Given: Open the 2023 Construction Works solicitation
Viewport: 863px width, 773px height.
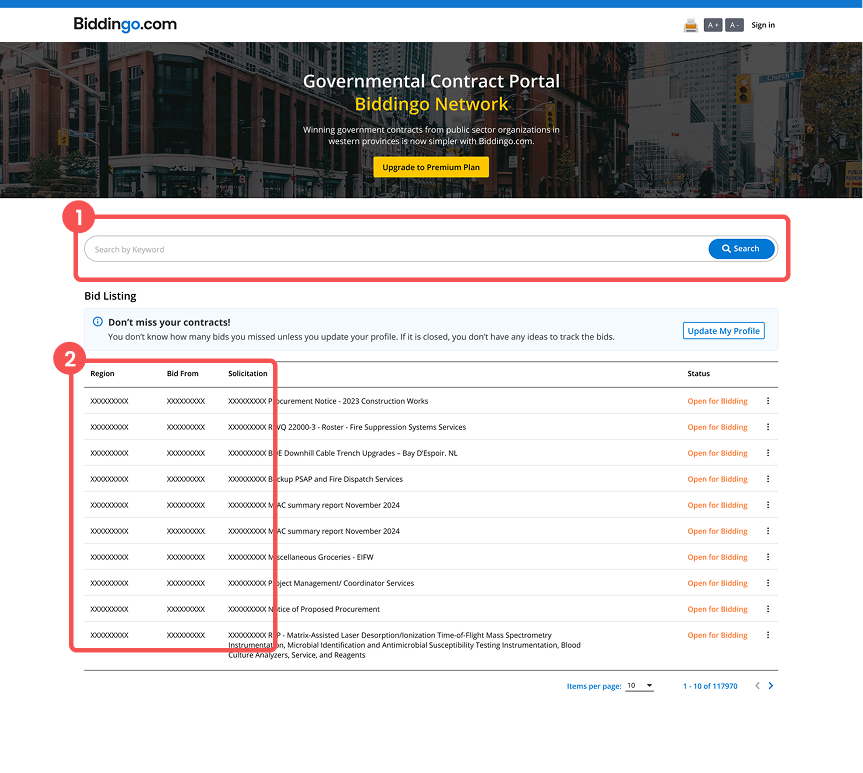Looking at the screenshot, I should pyautogui.click(x=328, y=401).
